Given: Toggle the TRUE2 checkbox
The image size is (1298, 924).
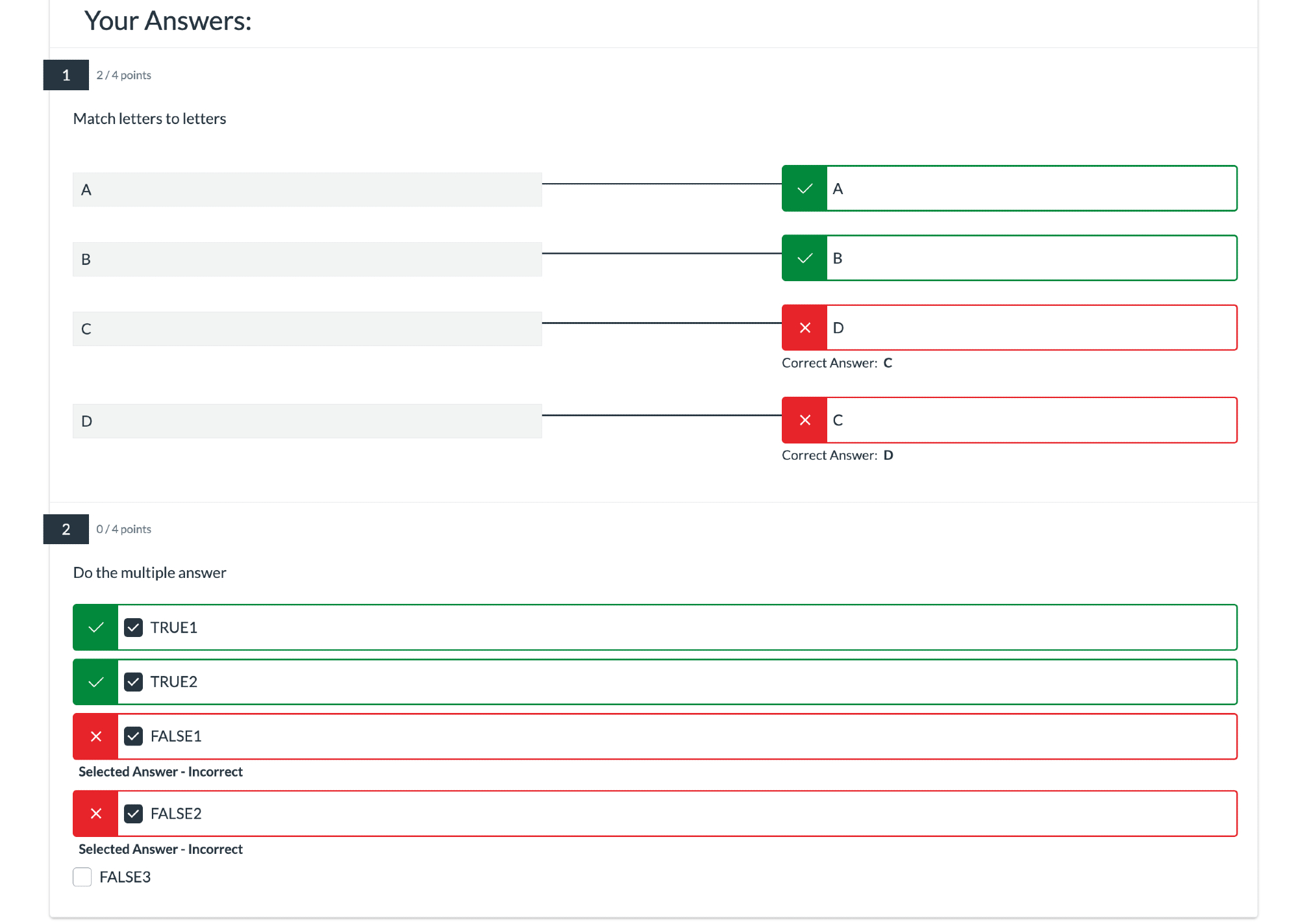Looking at the screenshot, I should coord(134,682).
